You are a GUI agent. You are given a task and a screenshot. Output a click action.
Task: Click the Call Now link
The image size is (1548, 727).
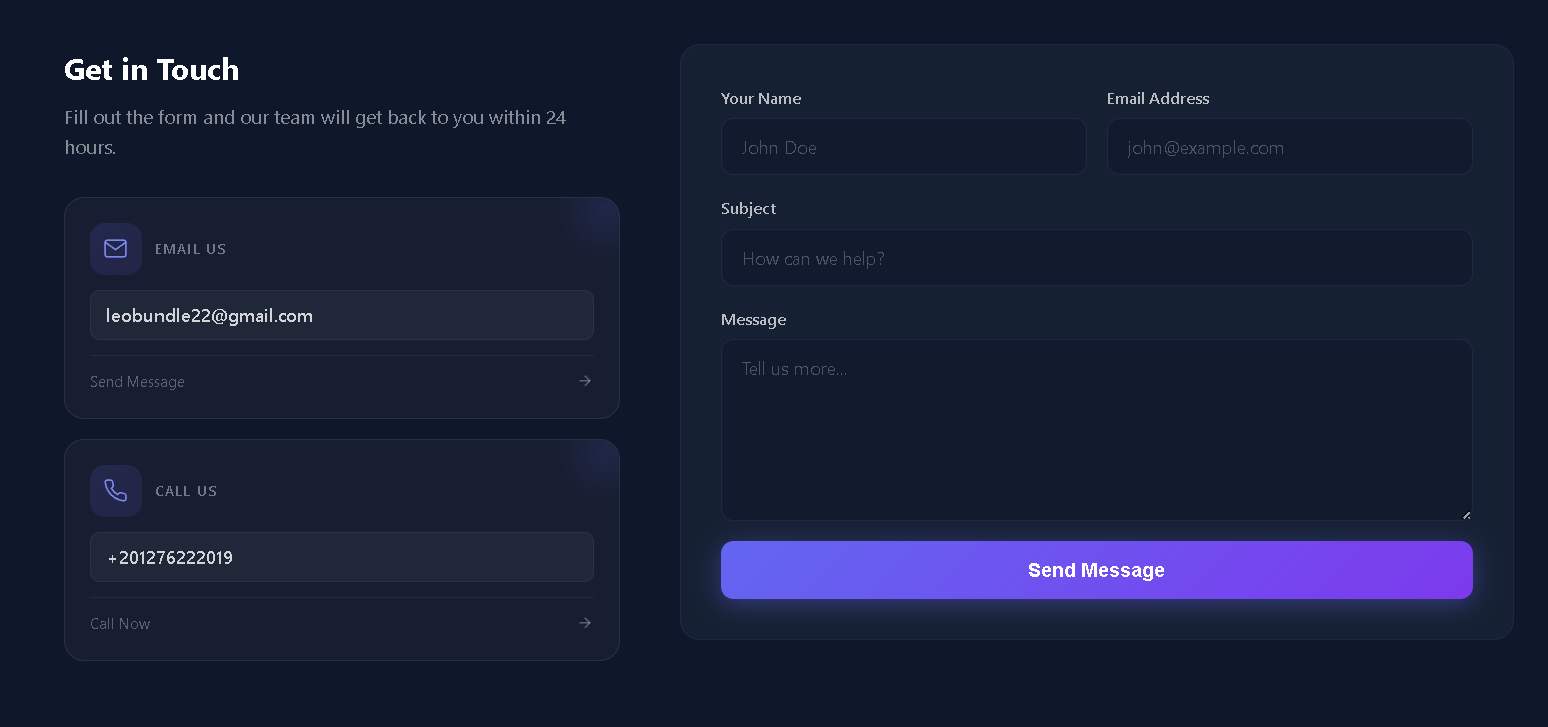pyautogui.click(x=120, y=624)
